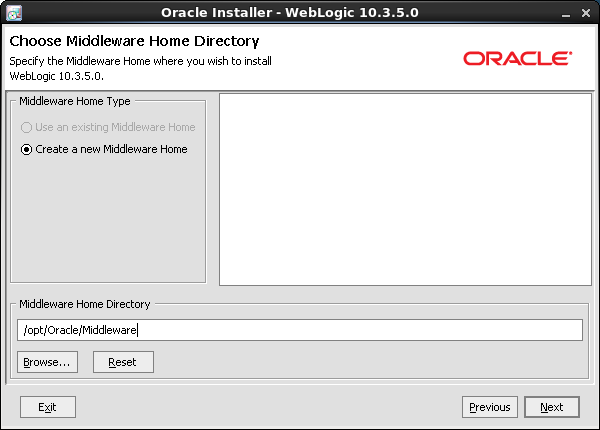Select Use an existing Middleware Home option

pos(108,127)
